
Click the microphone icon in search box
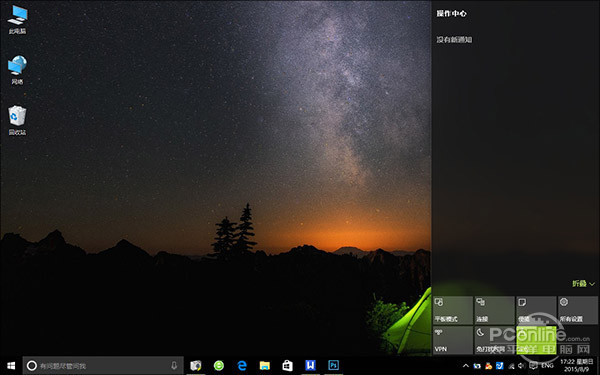tap(174, 366)
